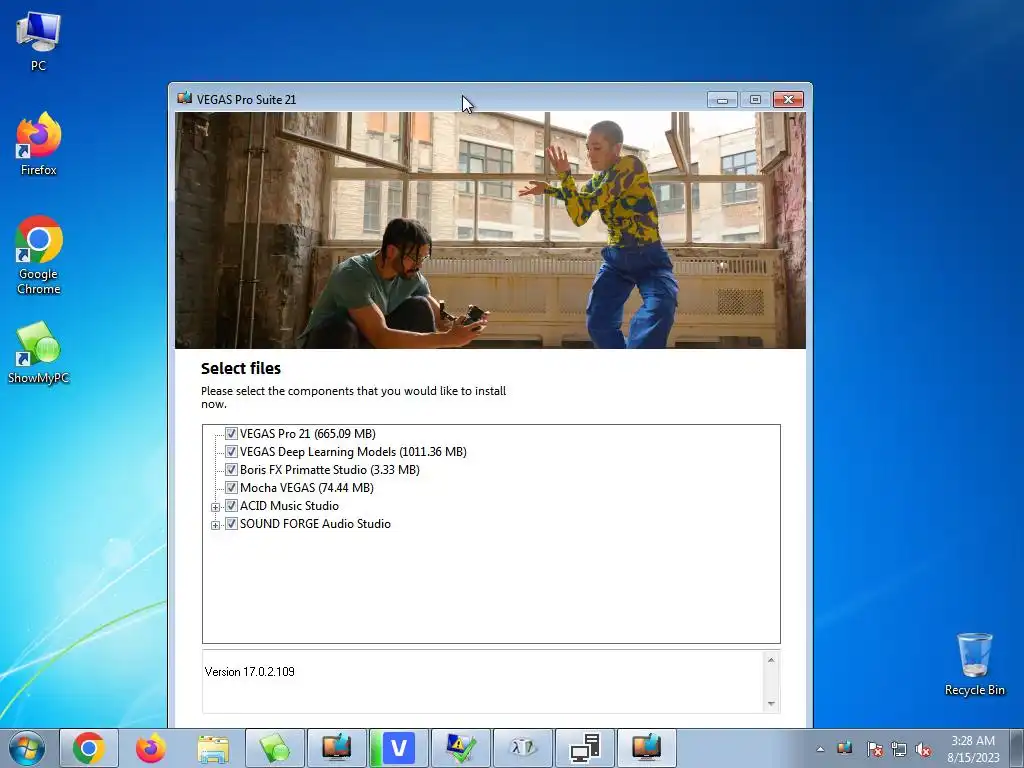Maximize the VEGAS Pro Suite 21 window

(x=755, y=99)
